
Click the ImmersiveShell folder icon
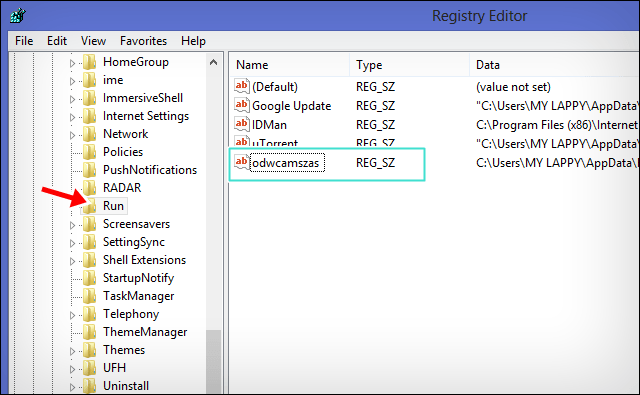pos(89,98)
